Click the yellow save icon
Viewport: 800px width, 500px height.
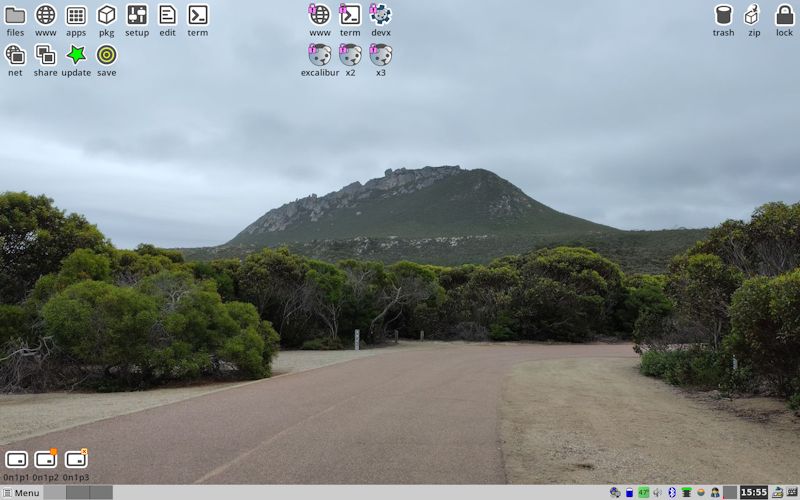pyautogui.click(x=106, y=60)
